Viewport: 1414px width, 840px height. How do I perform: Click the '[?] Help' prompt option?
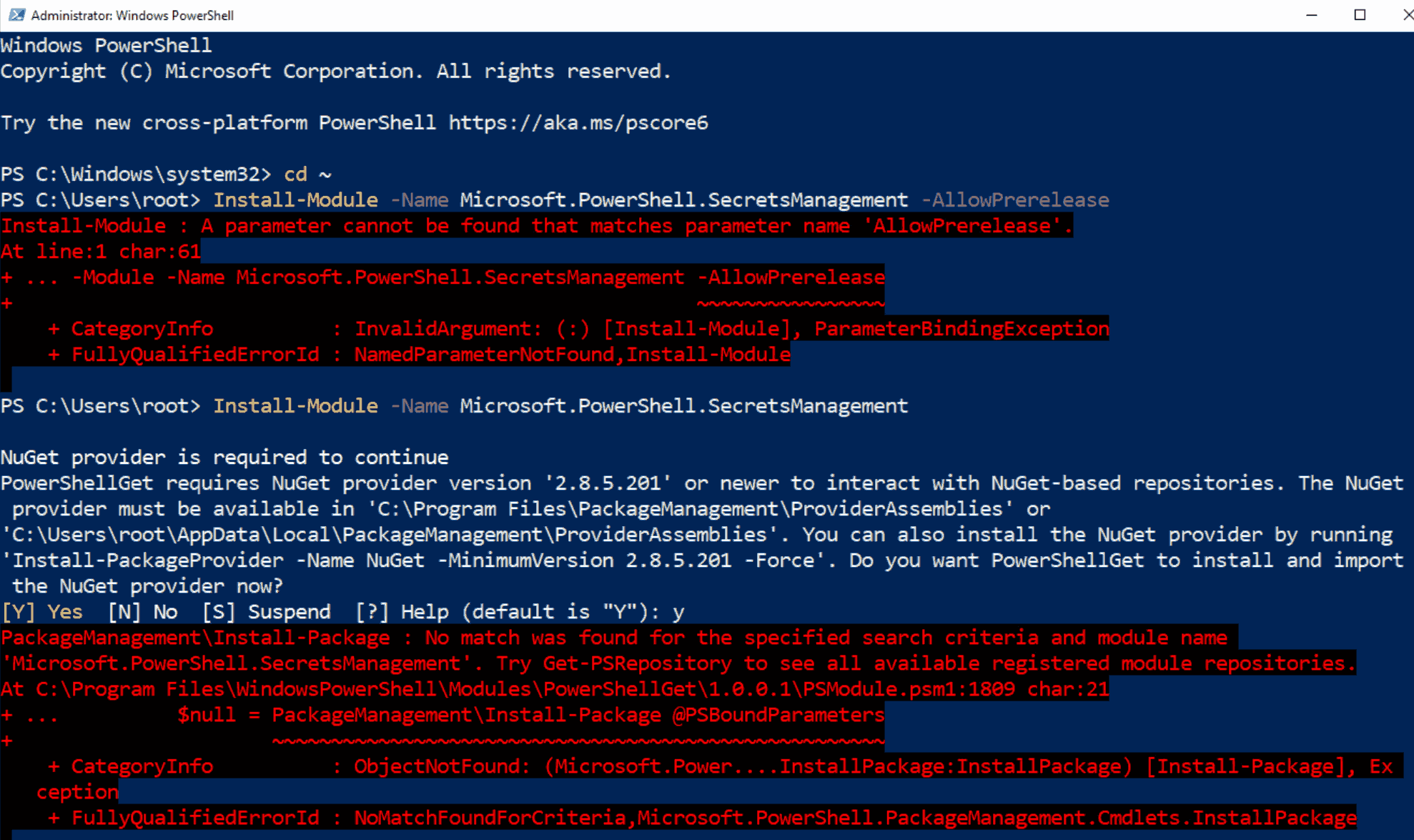[402, 612]
